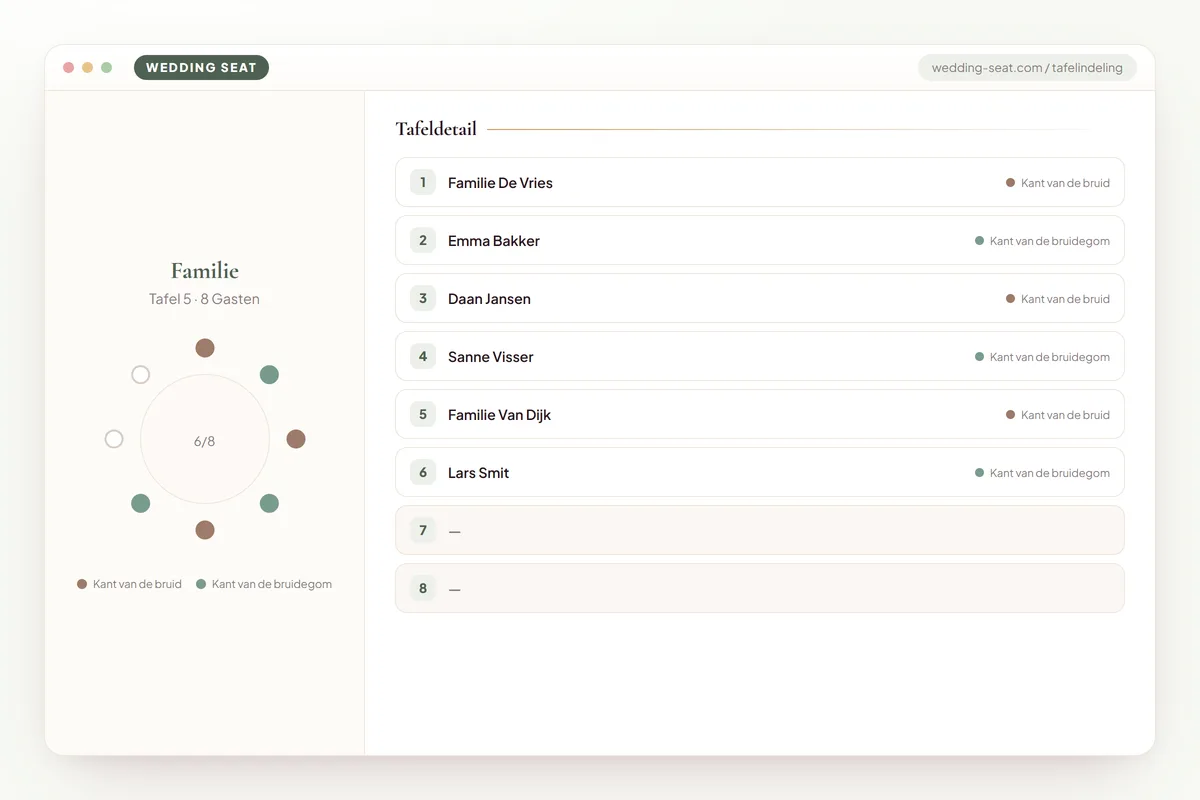Click the Tafel 5 · 8 Gasten subtitle
The image size is (1200, 800).
coord(205,299)
